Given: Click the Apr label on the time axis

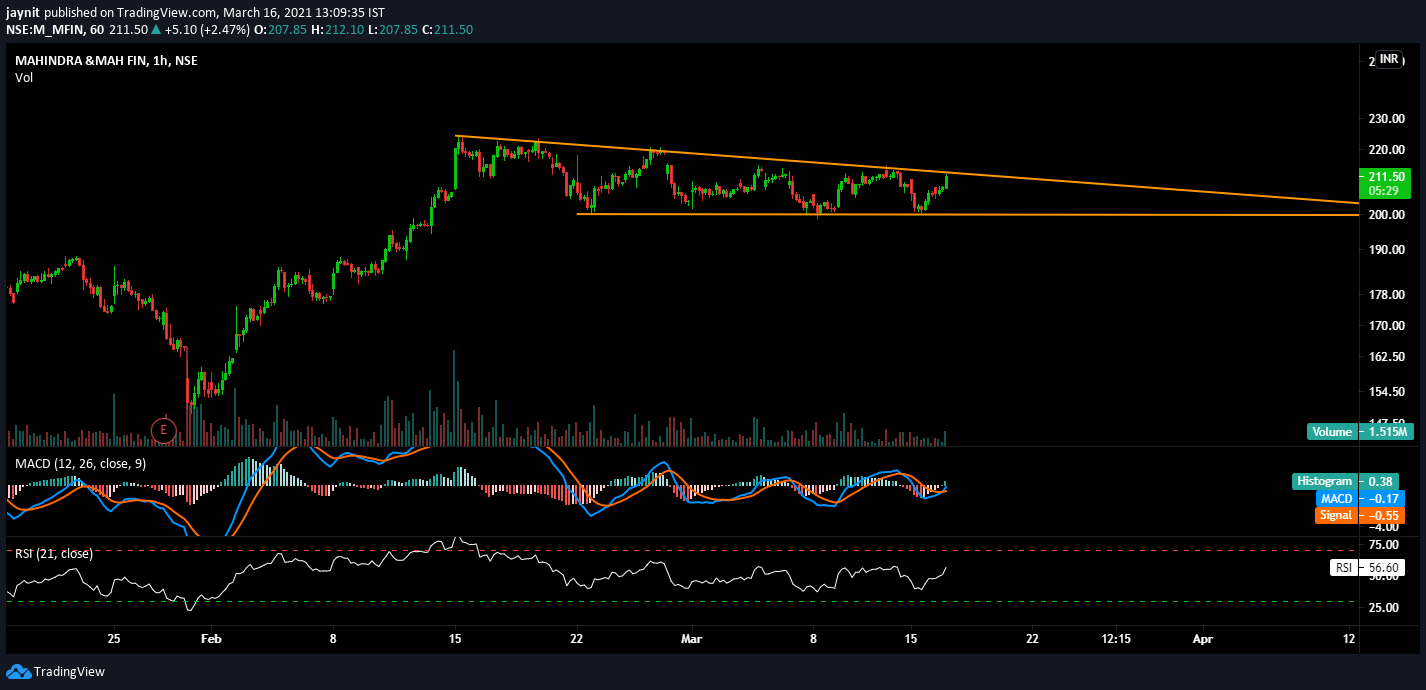Looking at the screenshot, I should [x=1201, y=638].
